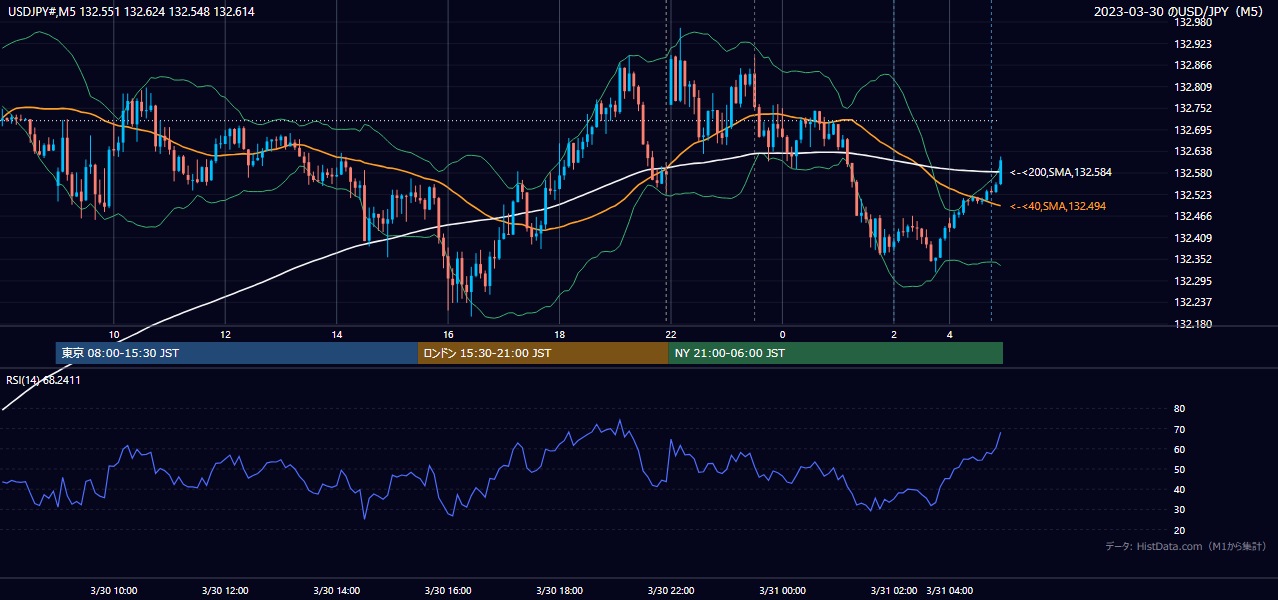Click RSI axis level 50
The image size is (1278, 600).
coord(1179,469)
